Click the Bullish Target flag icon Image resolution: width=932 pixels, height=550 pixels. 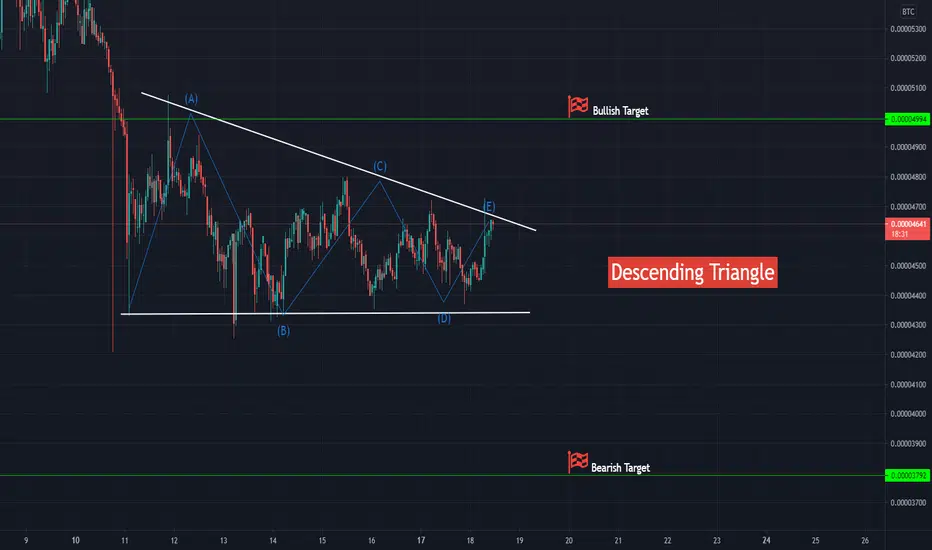[577, 106]
